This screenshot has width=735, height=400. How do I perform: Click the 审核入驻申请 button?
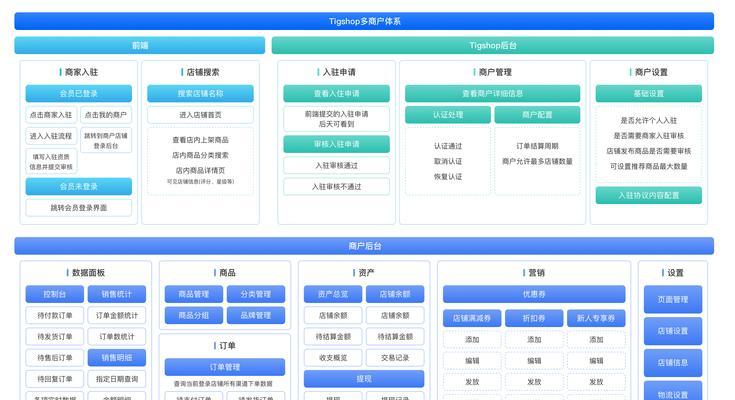pos(337,144)
